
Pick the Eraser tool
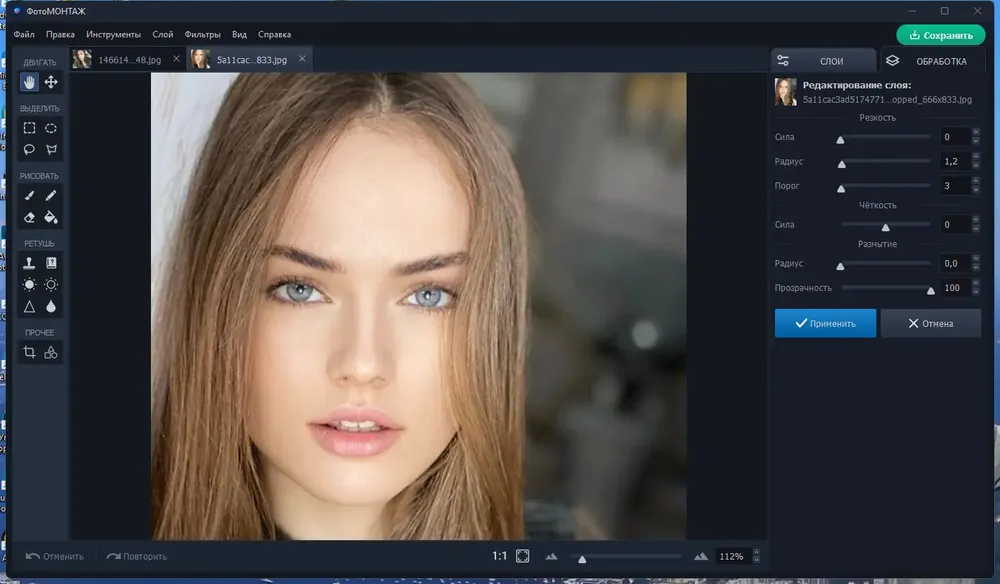click(x=29, y=217)
